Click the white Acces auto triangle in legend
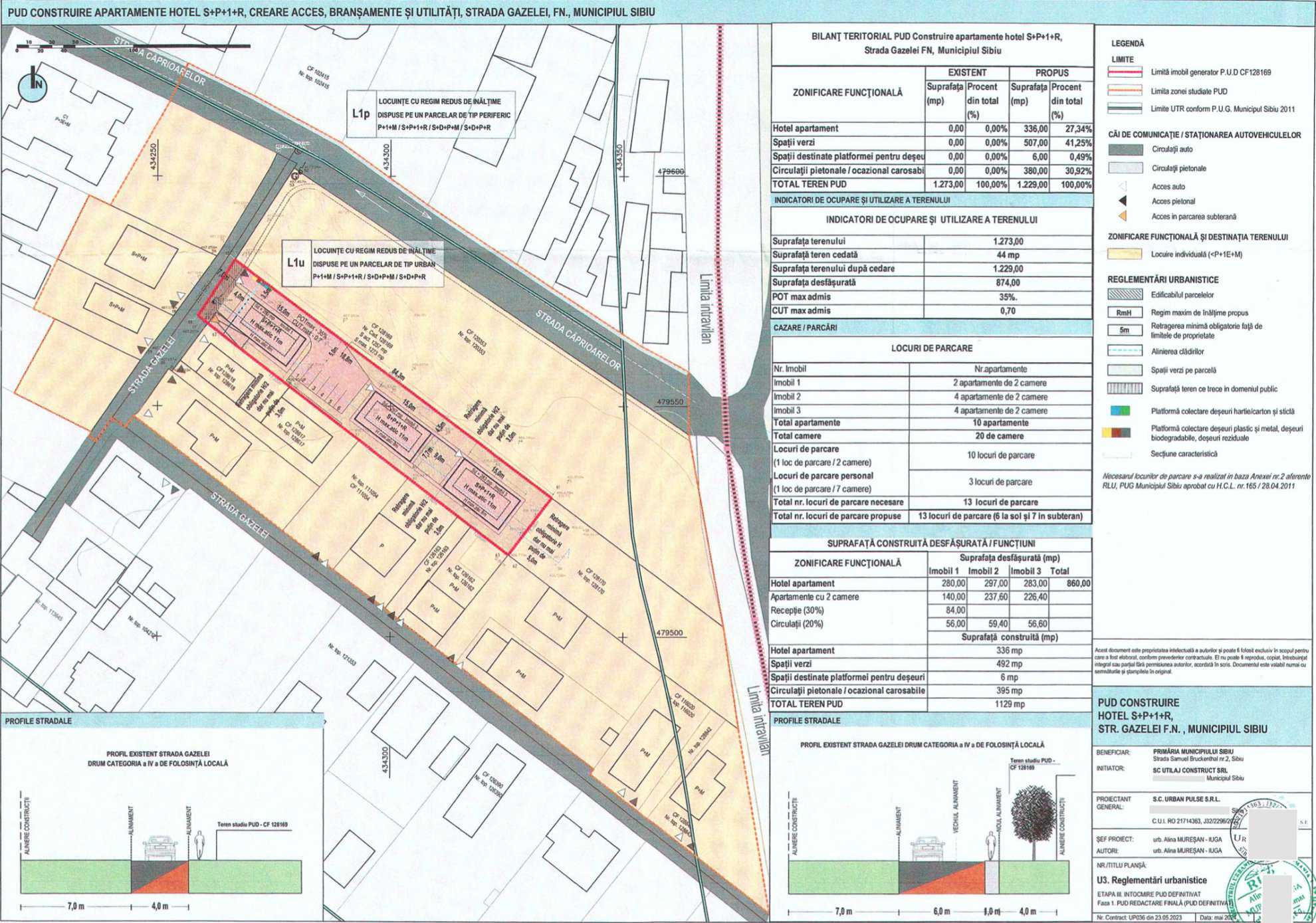The image size is (1316, 923). click(1123, 187)
